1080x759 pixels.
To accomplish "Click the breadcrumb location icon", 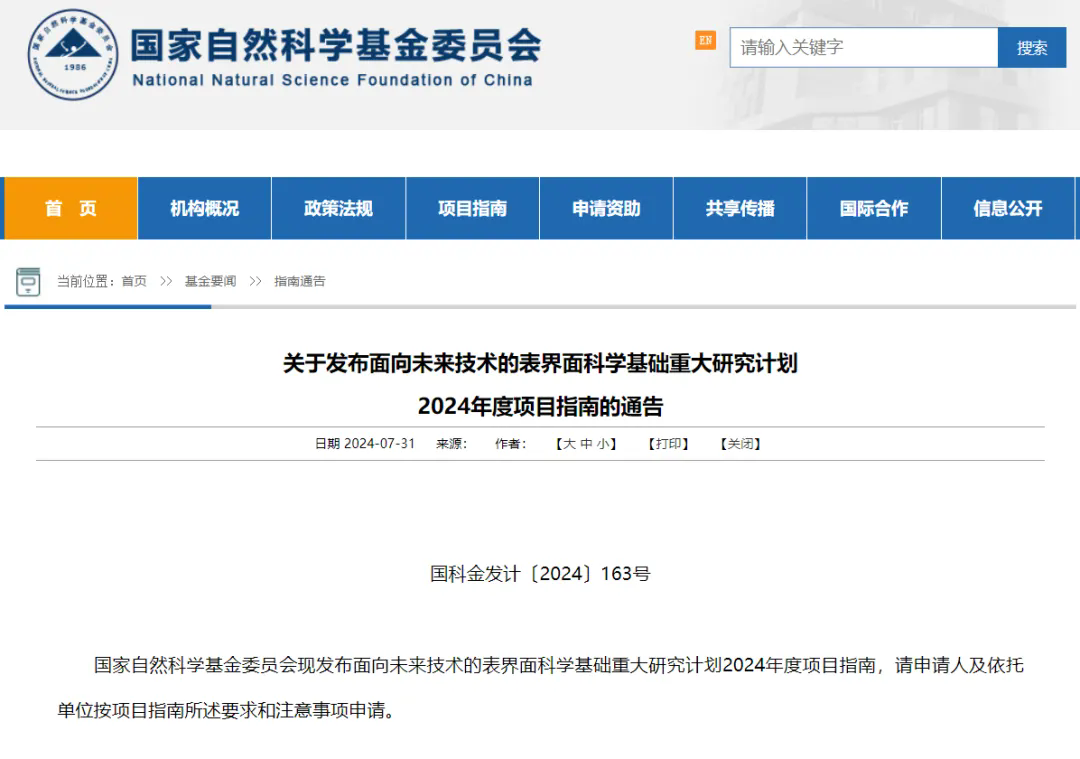I will (x=28, y=282).
